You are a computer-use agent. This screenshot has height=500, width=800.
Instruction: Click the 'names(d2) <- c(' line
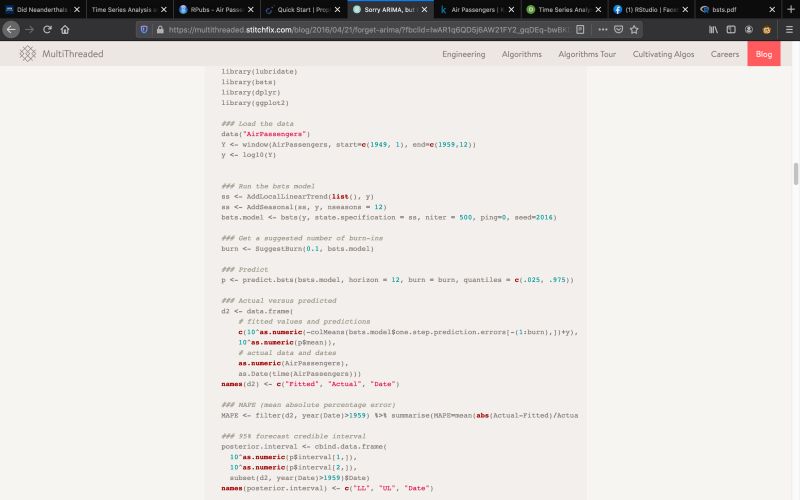310,384
